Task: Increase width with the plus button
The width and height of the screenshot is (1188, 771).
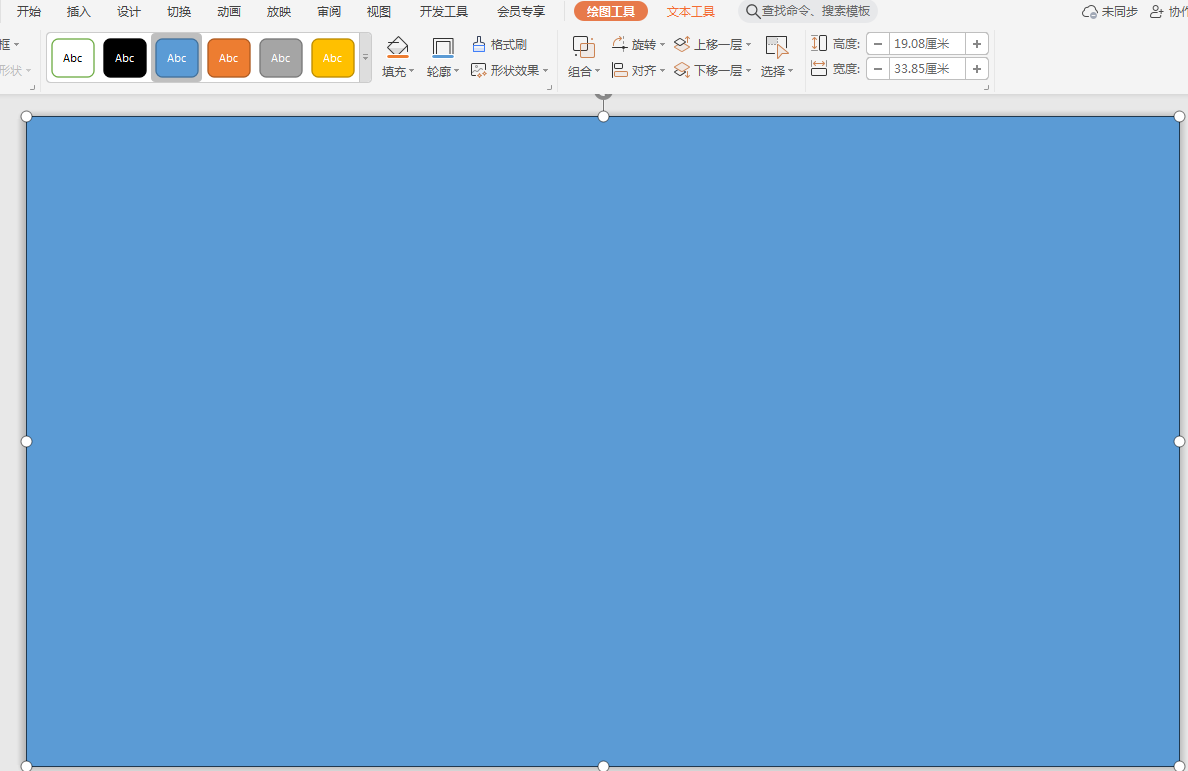Action: 977,69
